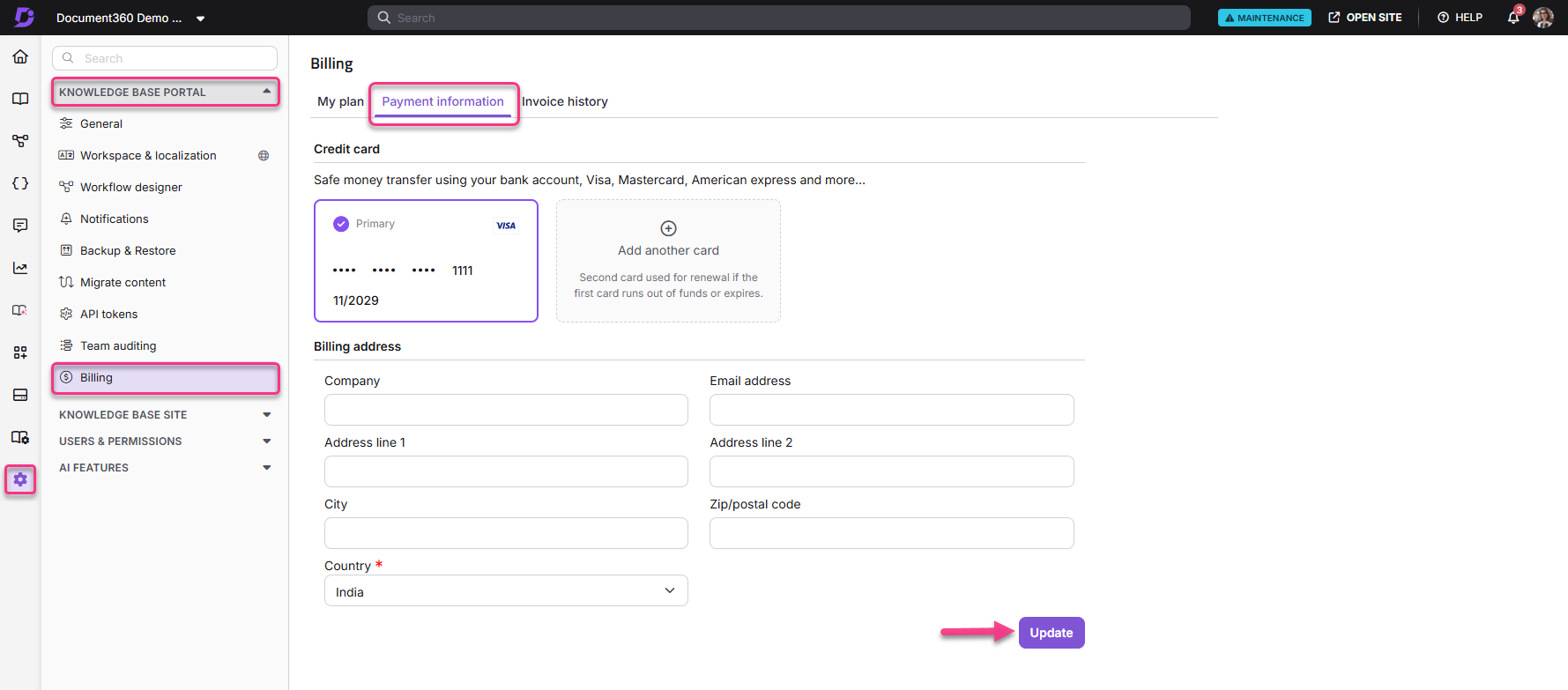Open the HELP menu
Screen dimensions: 1568x690
click(1460, 18)
